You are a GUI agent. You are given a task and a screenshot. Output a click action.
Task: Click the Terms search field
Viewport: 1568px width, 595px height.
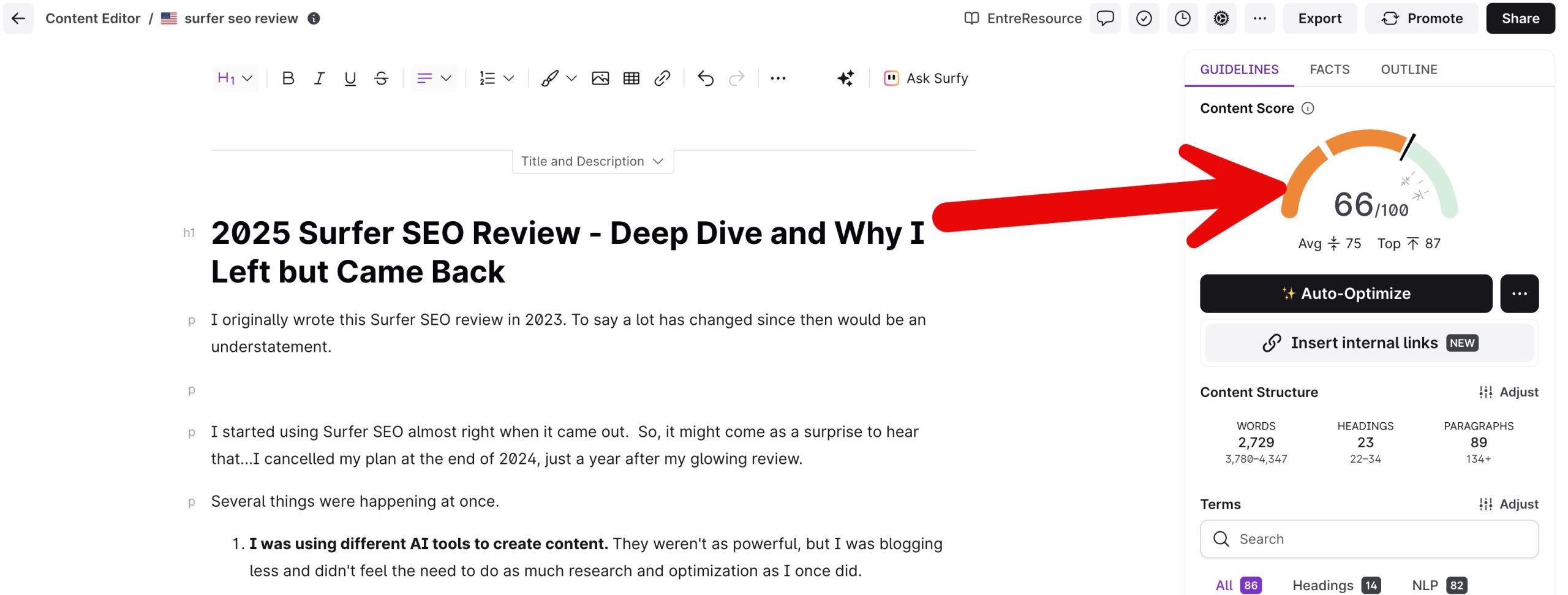(1370, 539)
